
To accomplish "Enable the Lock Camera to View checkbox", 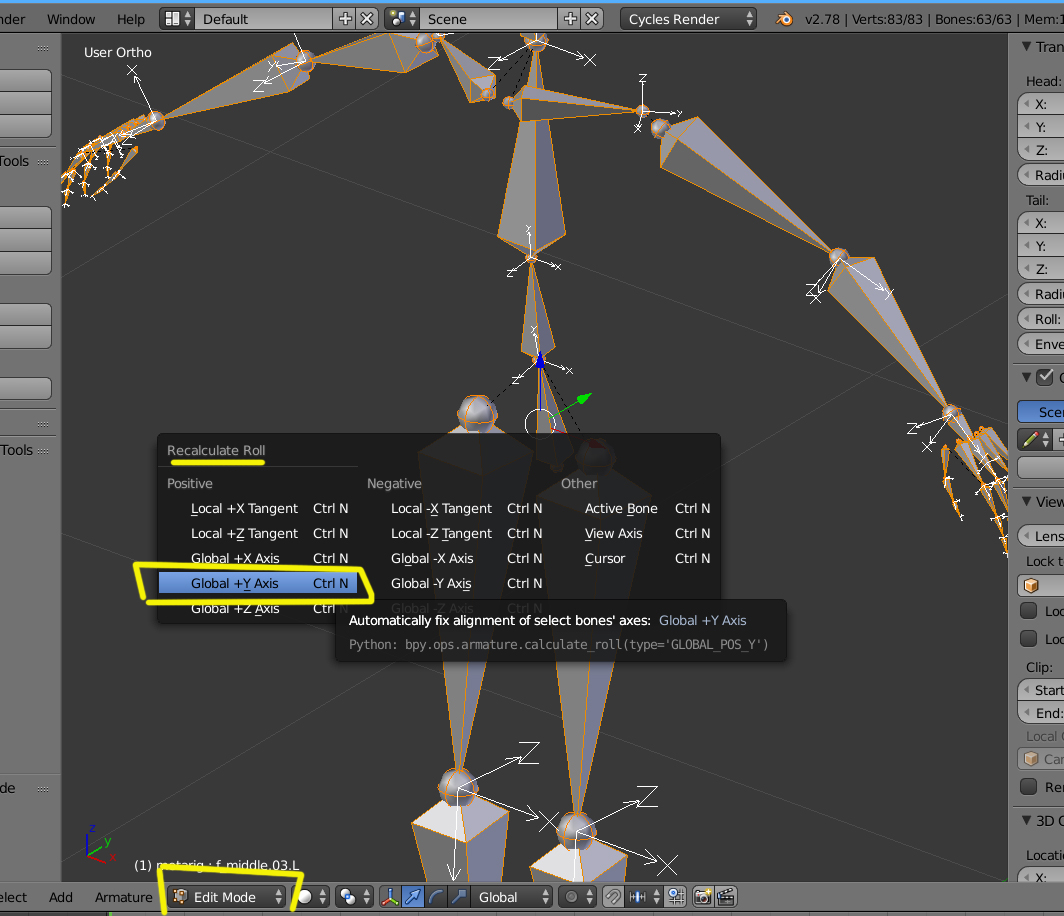I will [1029, 638].
